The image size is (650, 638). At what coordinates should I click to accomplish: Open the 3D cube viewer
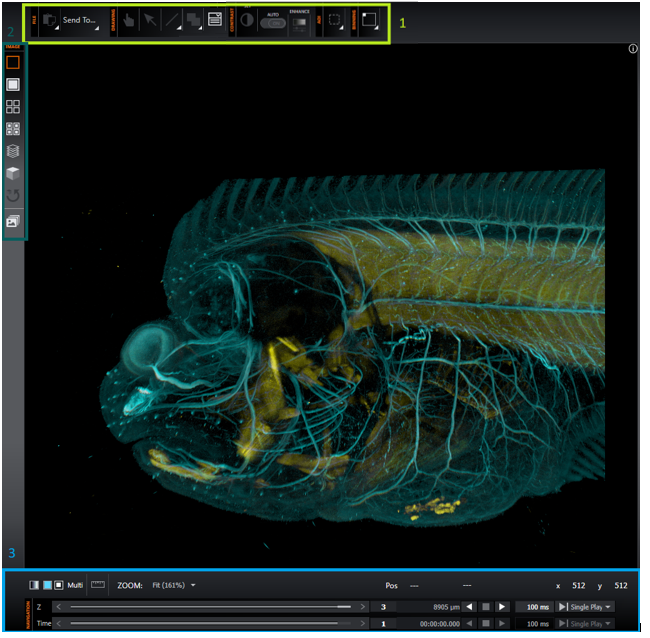(13, 173)
